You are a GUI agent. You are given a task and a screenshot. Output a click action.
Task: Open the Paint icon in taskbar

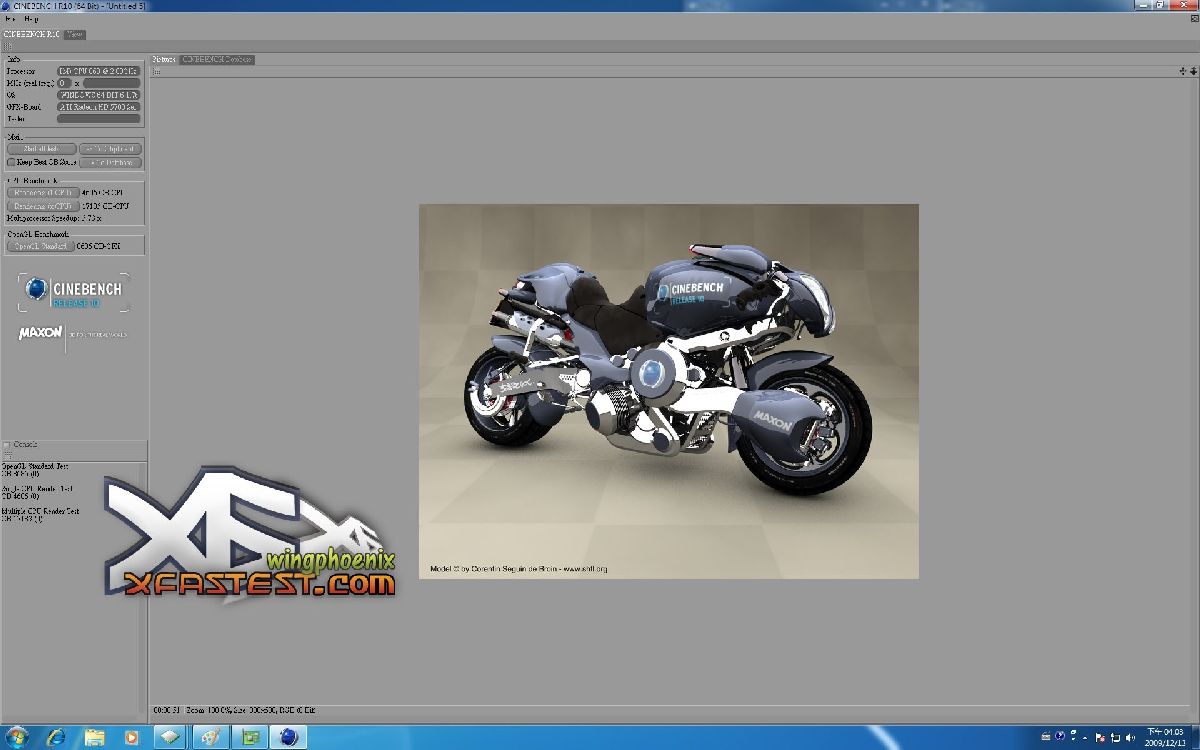[x=211, y=737]
